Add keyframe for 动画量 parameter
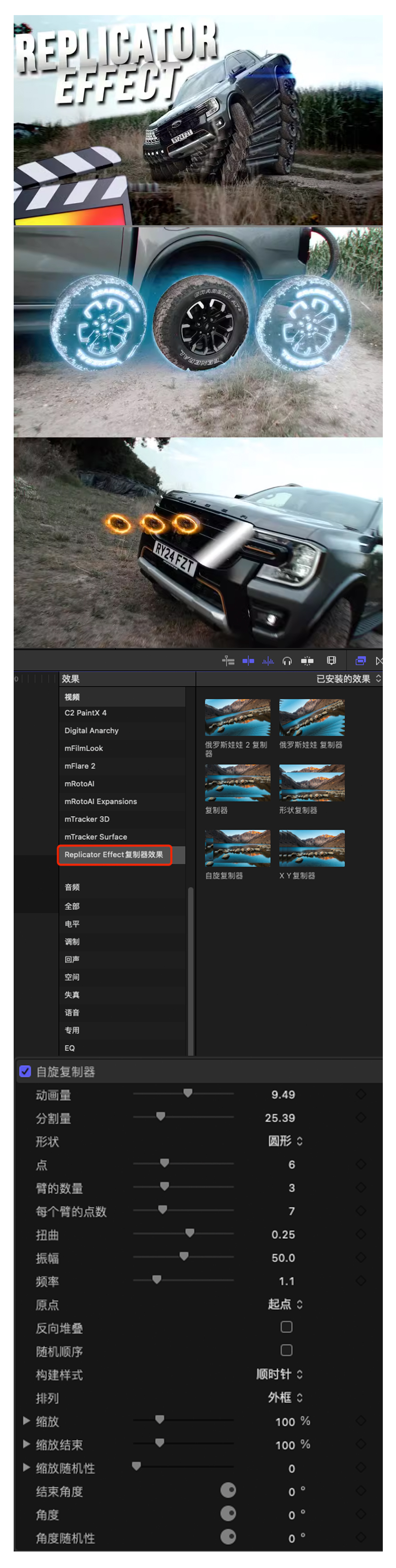 361,1094
